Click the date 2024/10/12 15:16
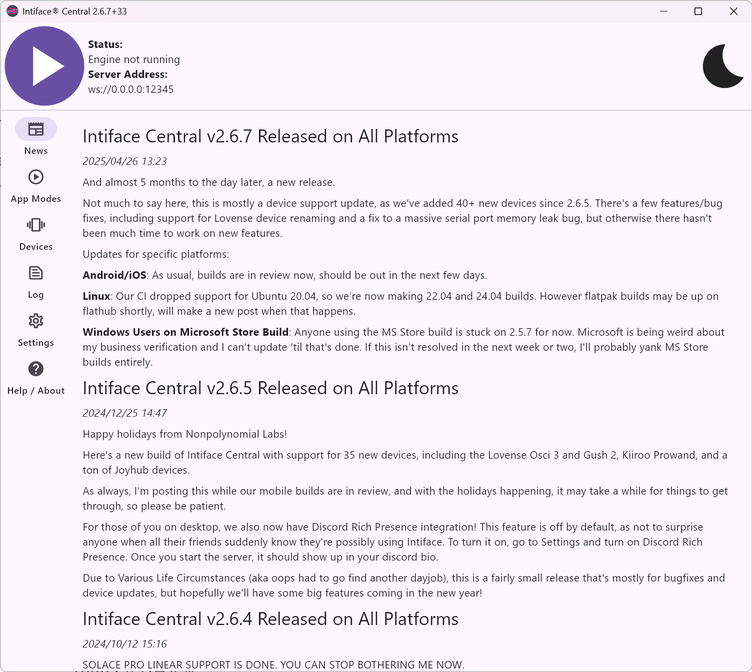The height and width of the screenshot is (672, 752). coord(125,644)
